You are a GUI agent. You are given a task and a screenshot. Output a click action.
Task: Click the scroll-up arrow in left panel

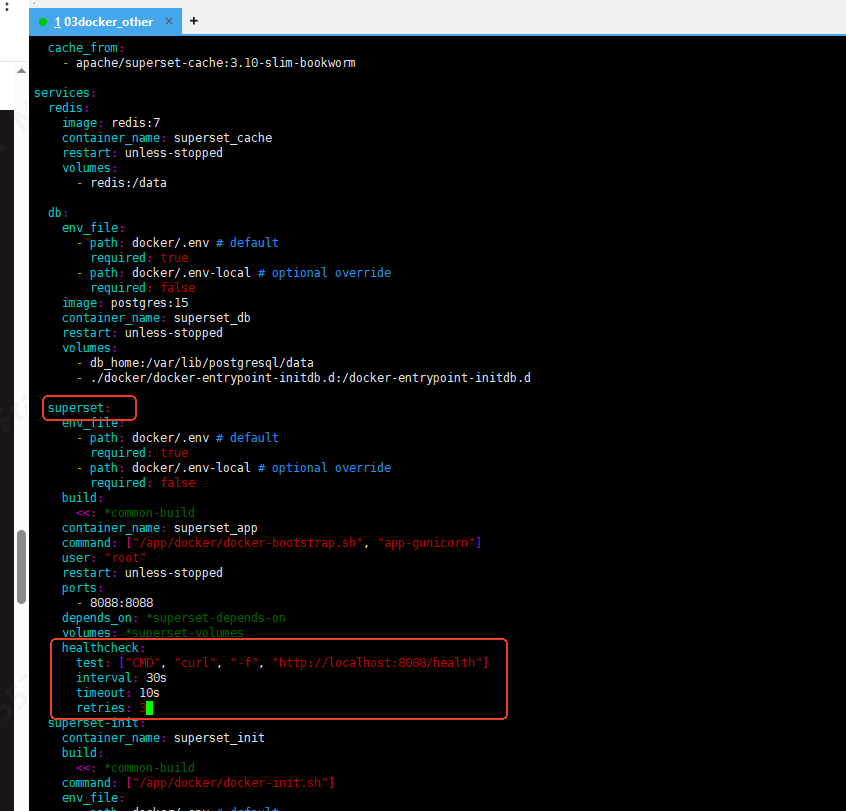coord(21,71)
